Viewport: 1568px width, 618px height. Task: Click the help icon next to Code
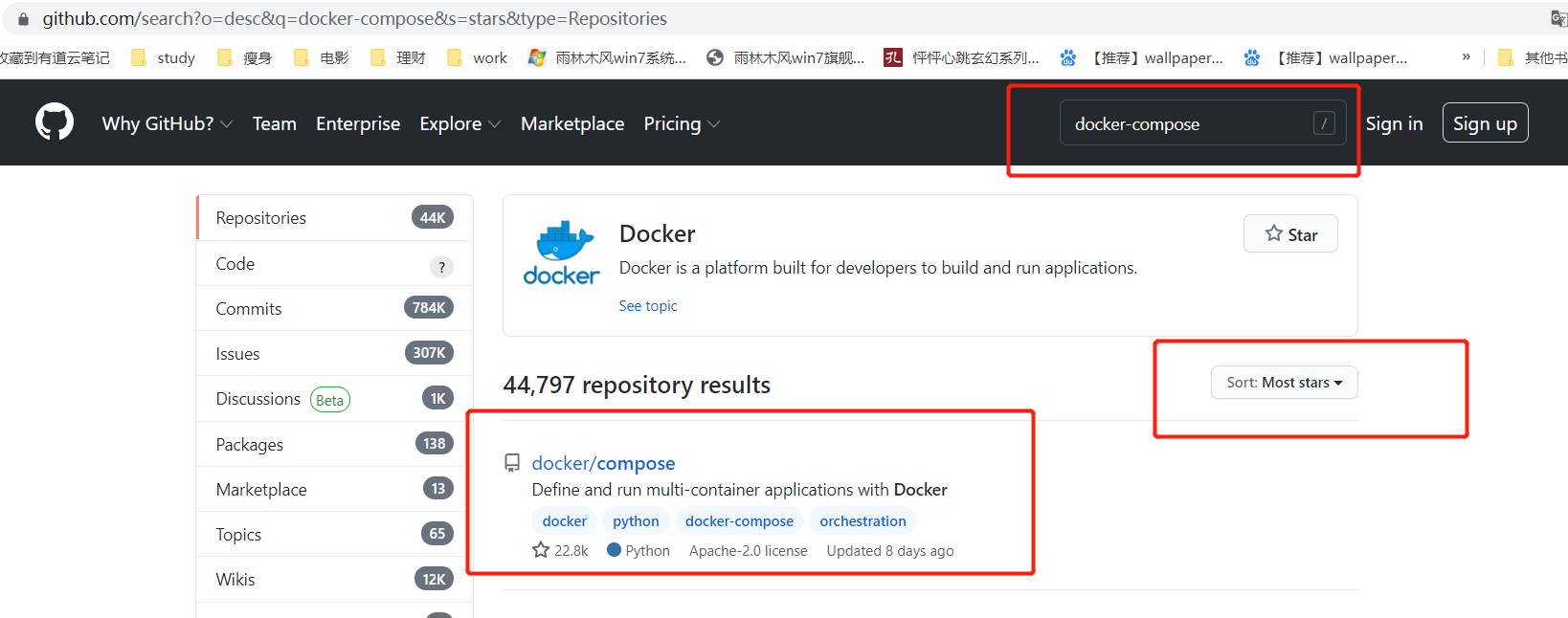pyautogui.click(x=441, y=267)
